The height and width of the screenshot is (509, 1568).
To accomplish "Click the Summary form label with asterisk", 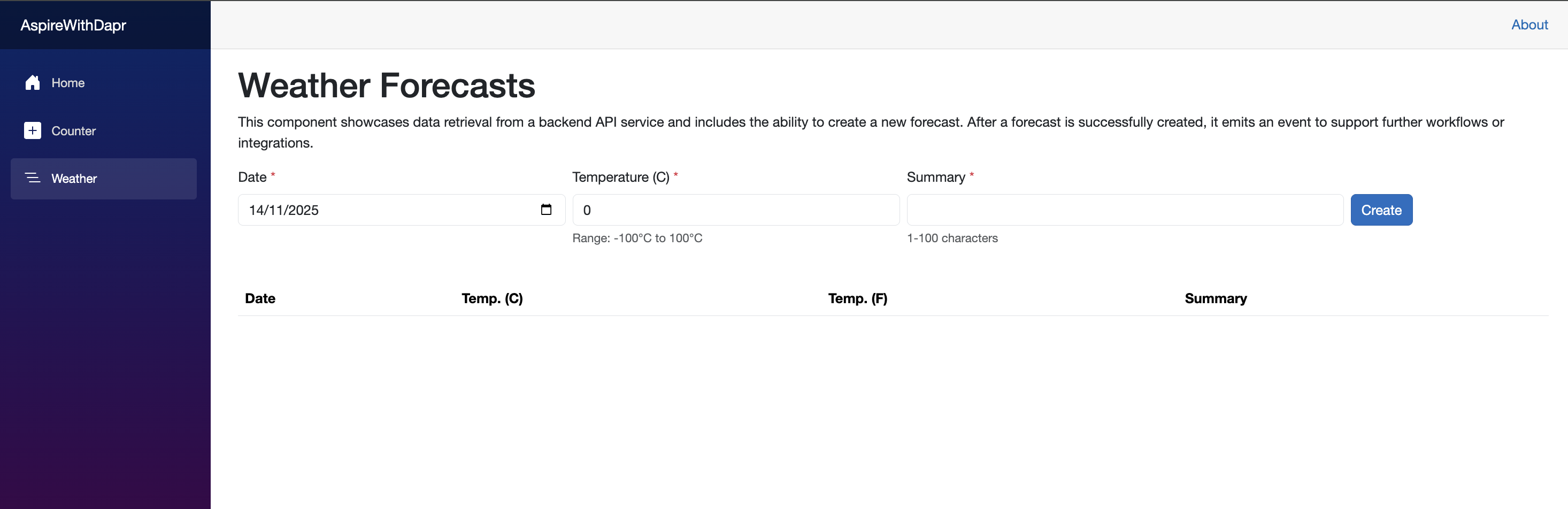I will 935,177.
